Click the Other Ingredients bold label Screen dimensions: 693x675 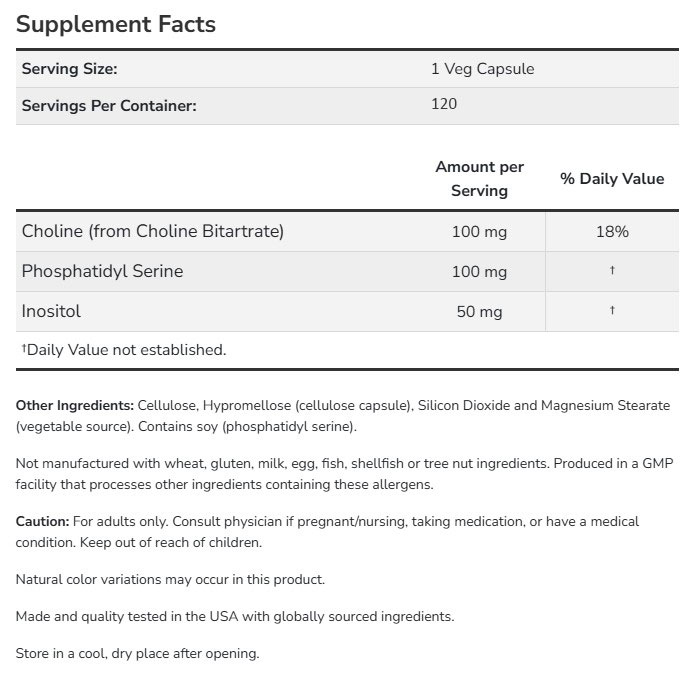(75, 406)
